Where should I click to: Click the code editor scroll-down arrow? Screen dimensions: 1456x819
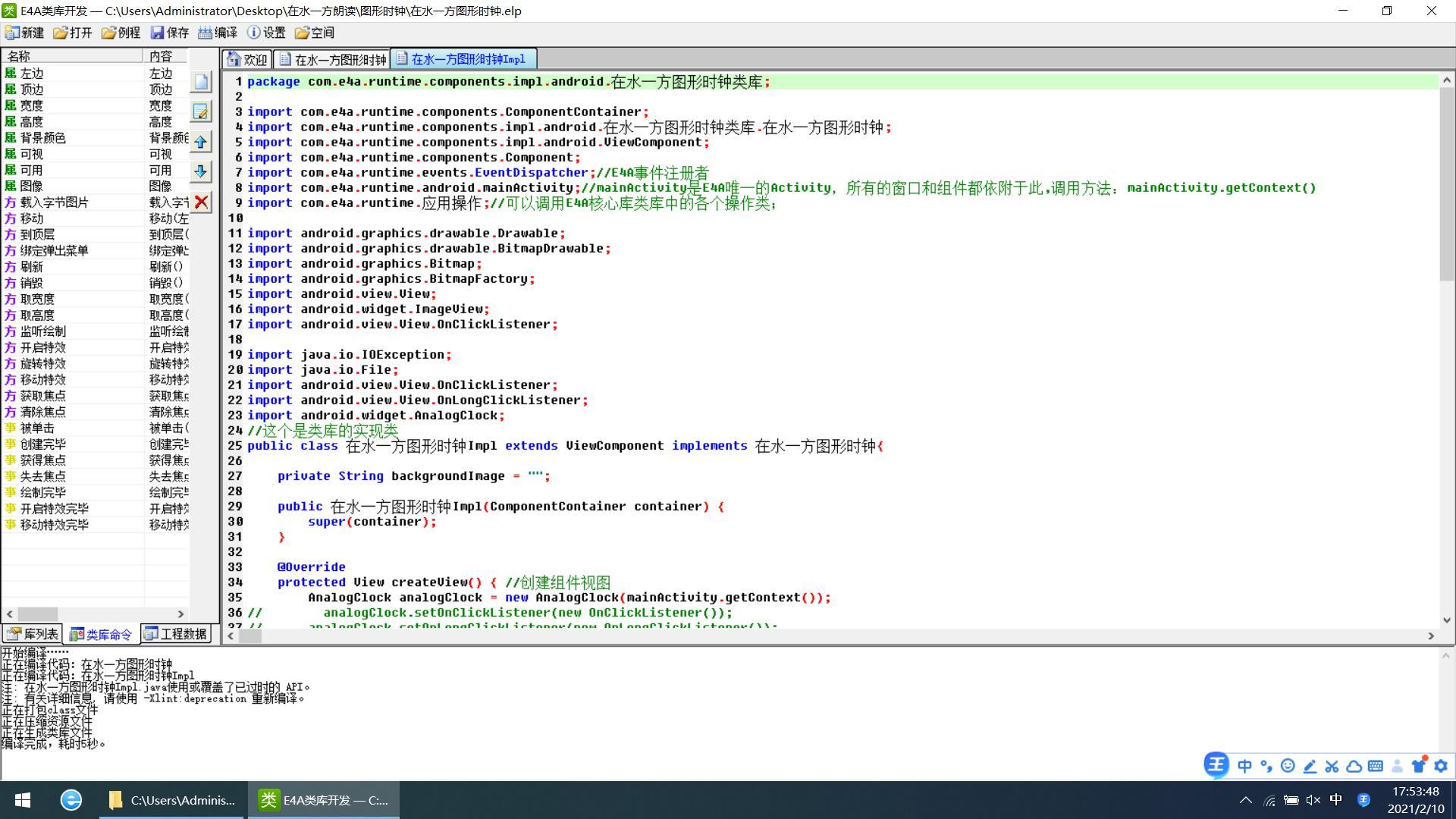1446,620
